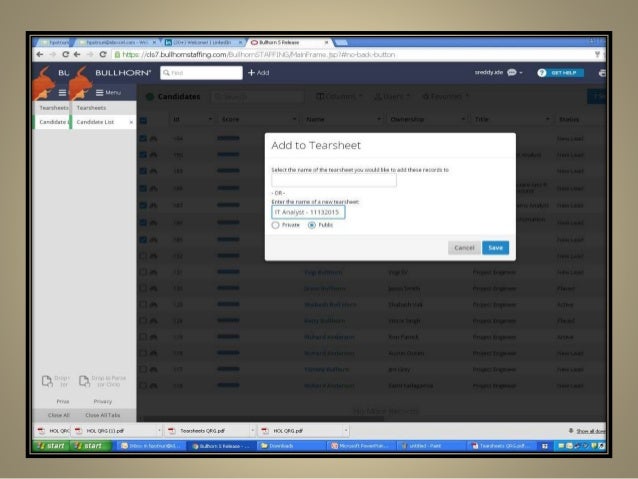This screenshot has height=479, width=638.
Task: Open Microsoft PowerPoint in the taskbar
Action: pyautogui.click(x=361, y=446)
